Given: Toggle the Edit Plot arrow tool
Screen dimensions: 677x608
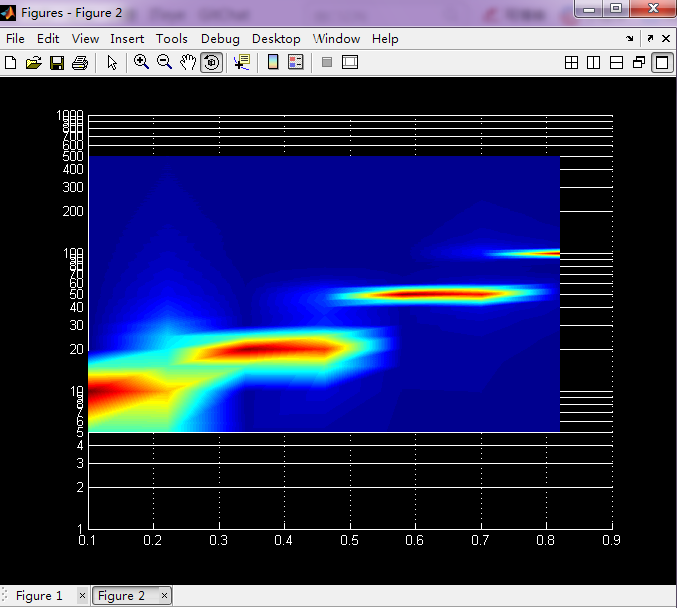Looking at the screenshot, I should pyautogui.click(x=112, y=62).
